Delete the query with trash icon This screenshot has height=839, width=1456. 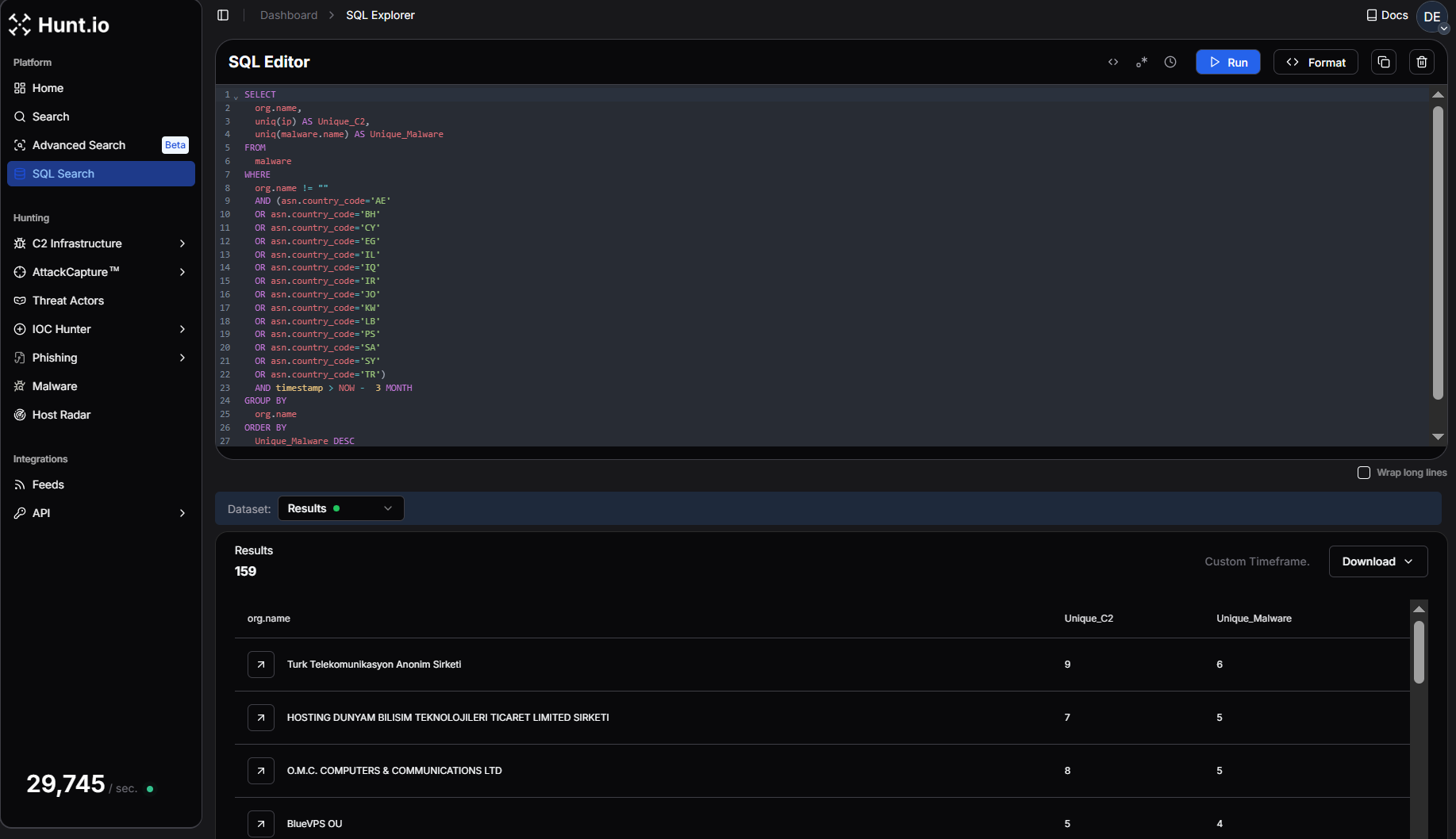(x=1422, y=62)
